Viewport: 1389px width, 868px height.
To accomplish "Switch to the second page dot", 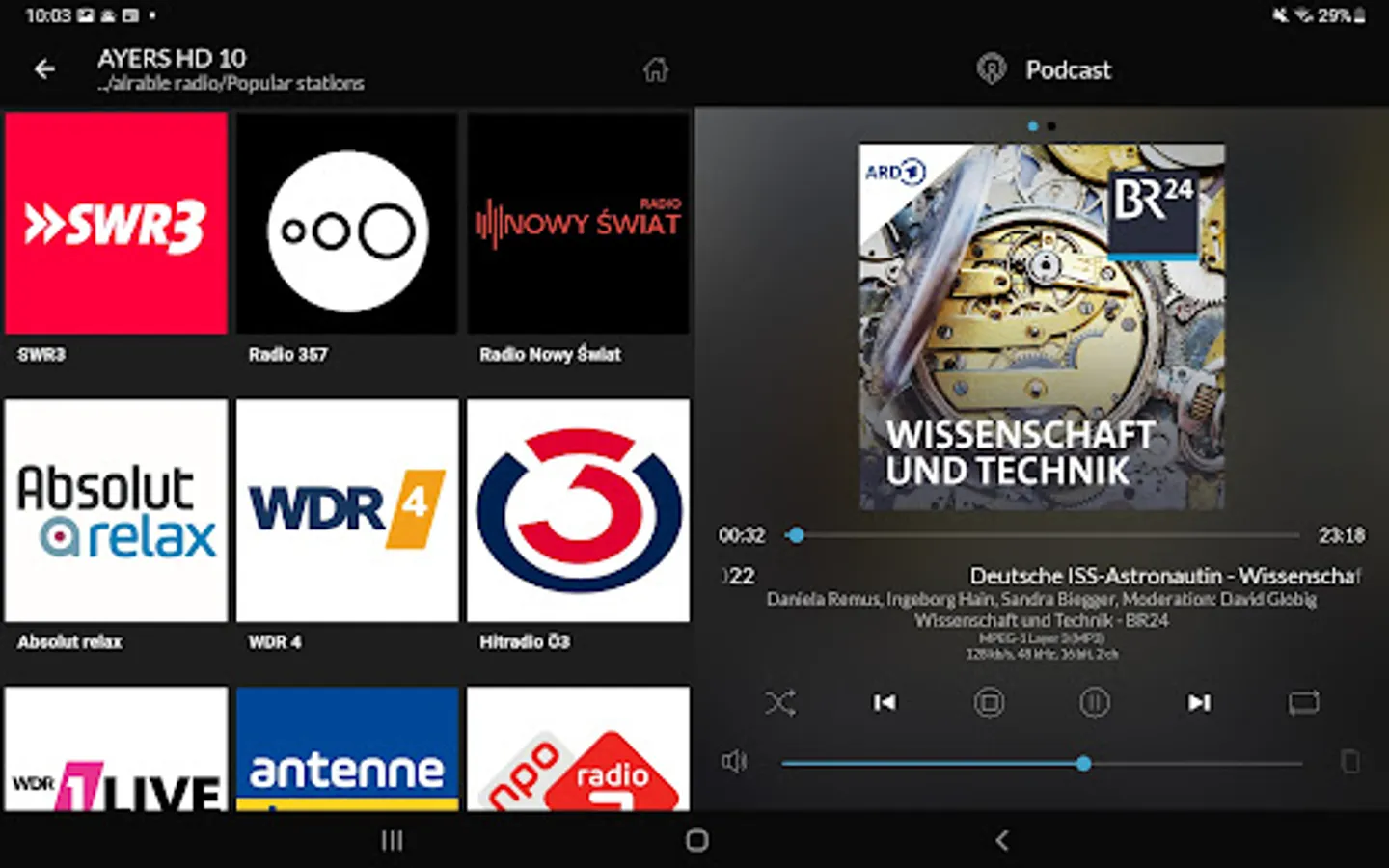I will pyautogui.click(x=1051, y=126).
